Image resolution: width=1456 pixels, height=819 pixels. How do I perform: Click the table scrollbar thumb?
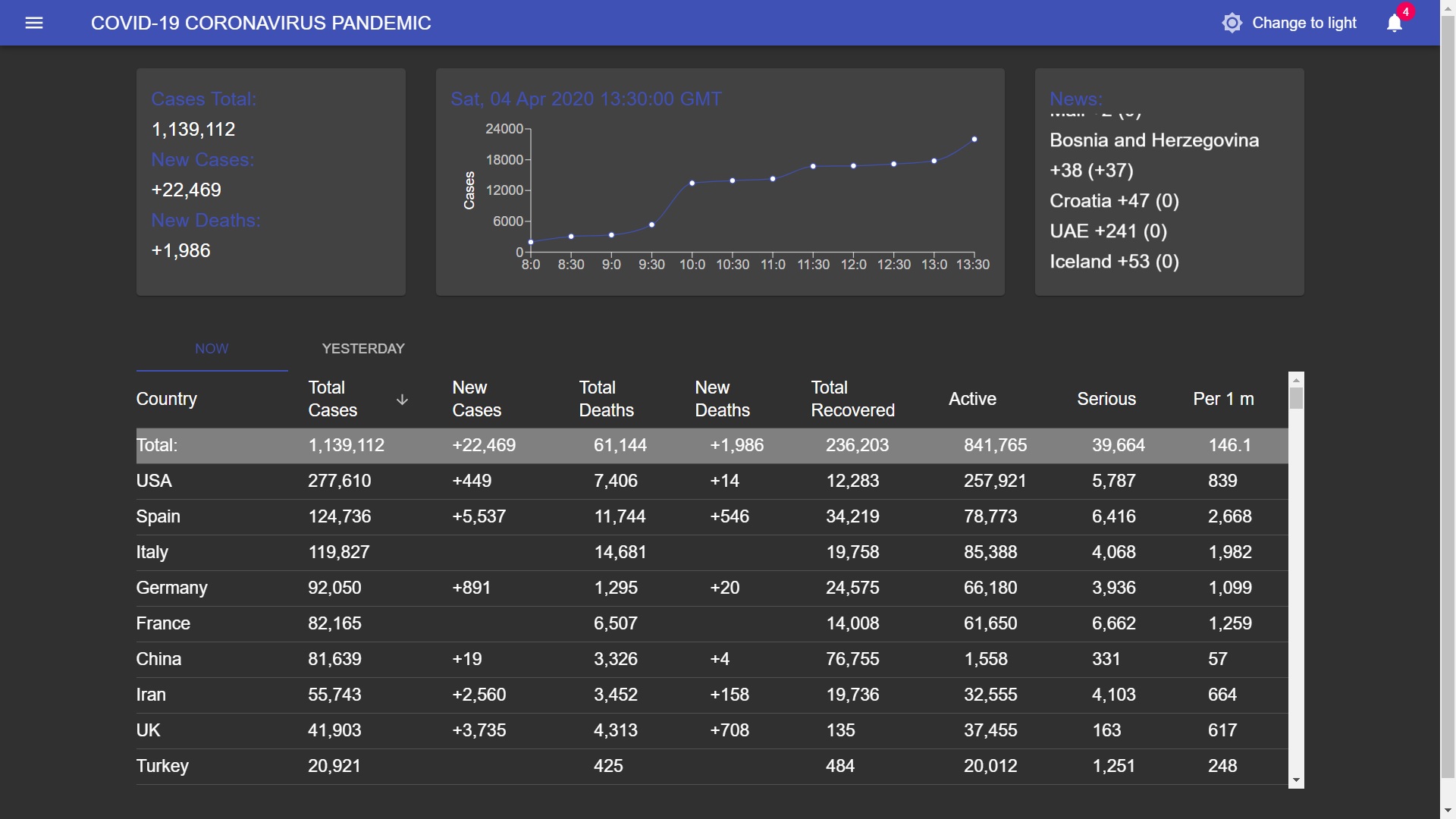click(1296, 398)
